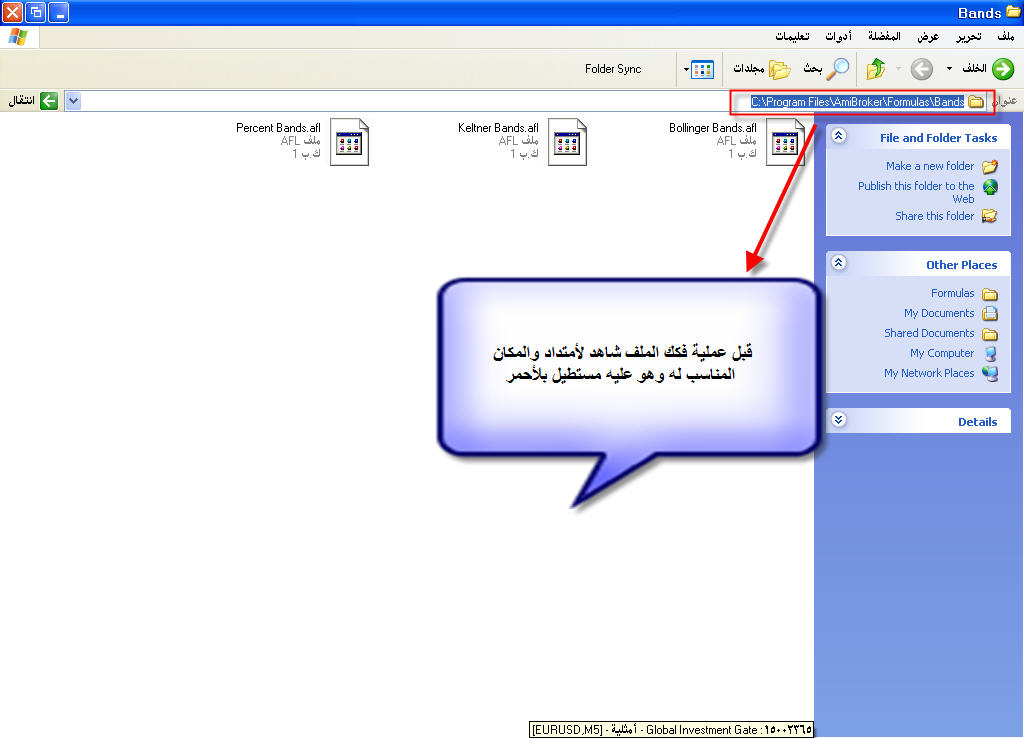Expand the Details panel
This screenshot has width=1024, height=738.
pyautogui.click(x=839, y=419)
